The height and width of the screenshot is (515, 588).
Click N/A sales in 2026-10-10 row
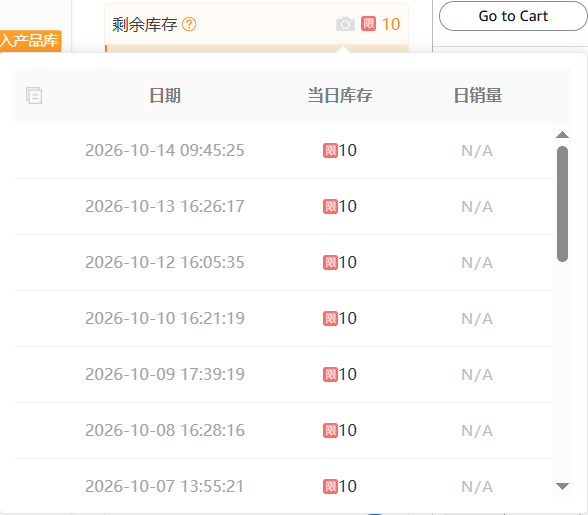pyautogui.click(x=477, y=319)
